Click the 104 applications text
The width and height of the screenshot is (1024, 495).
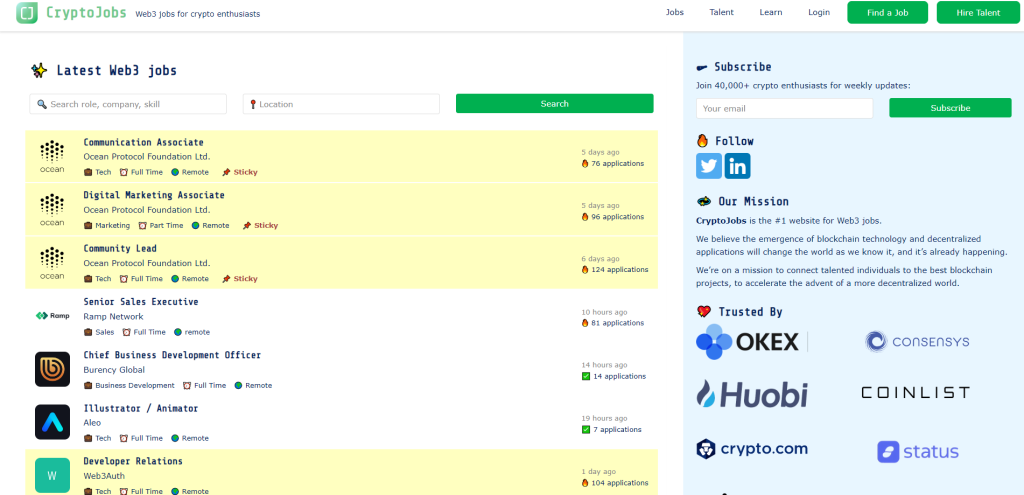pyautogui.click(x=620, y=483)
